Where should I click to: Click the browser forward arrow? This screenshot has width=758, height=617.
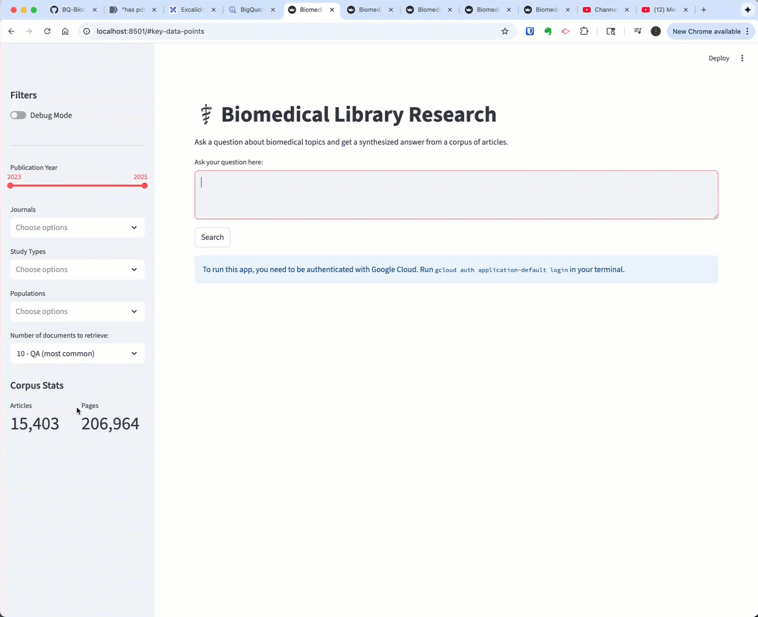[x=29, y=31]
